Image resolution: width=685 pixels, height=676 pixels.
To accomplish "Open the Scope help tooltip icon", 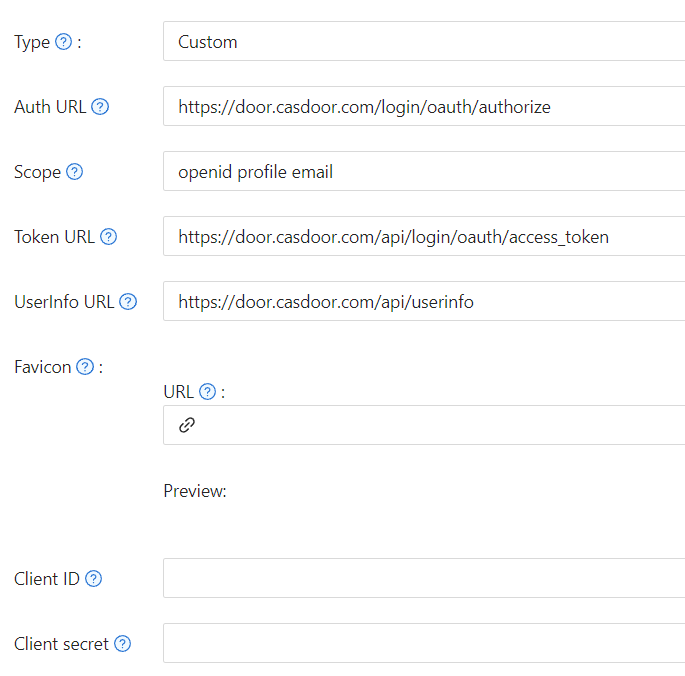I will tap(75, 172).
